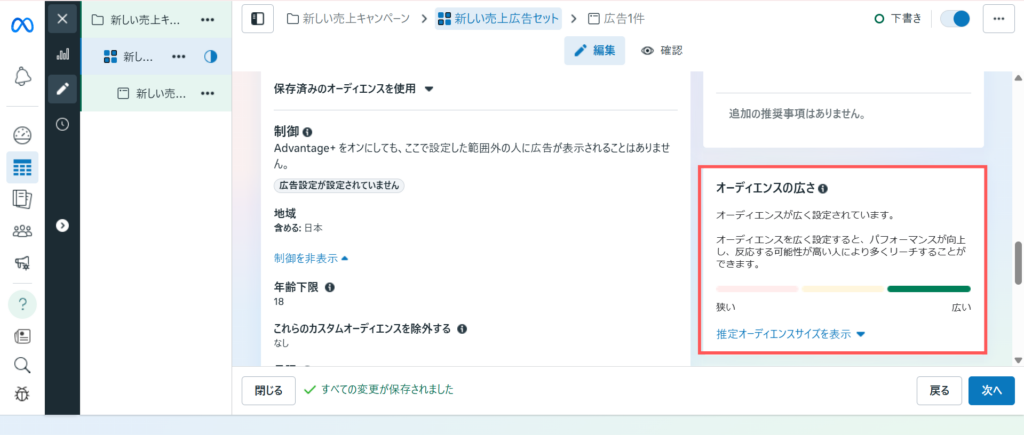Toggle the side panel layout button
The image size is (1024, 435).
click(x=257, y=19)
